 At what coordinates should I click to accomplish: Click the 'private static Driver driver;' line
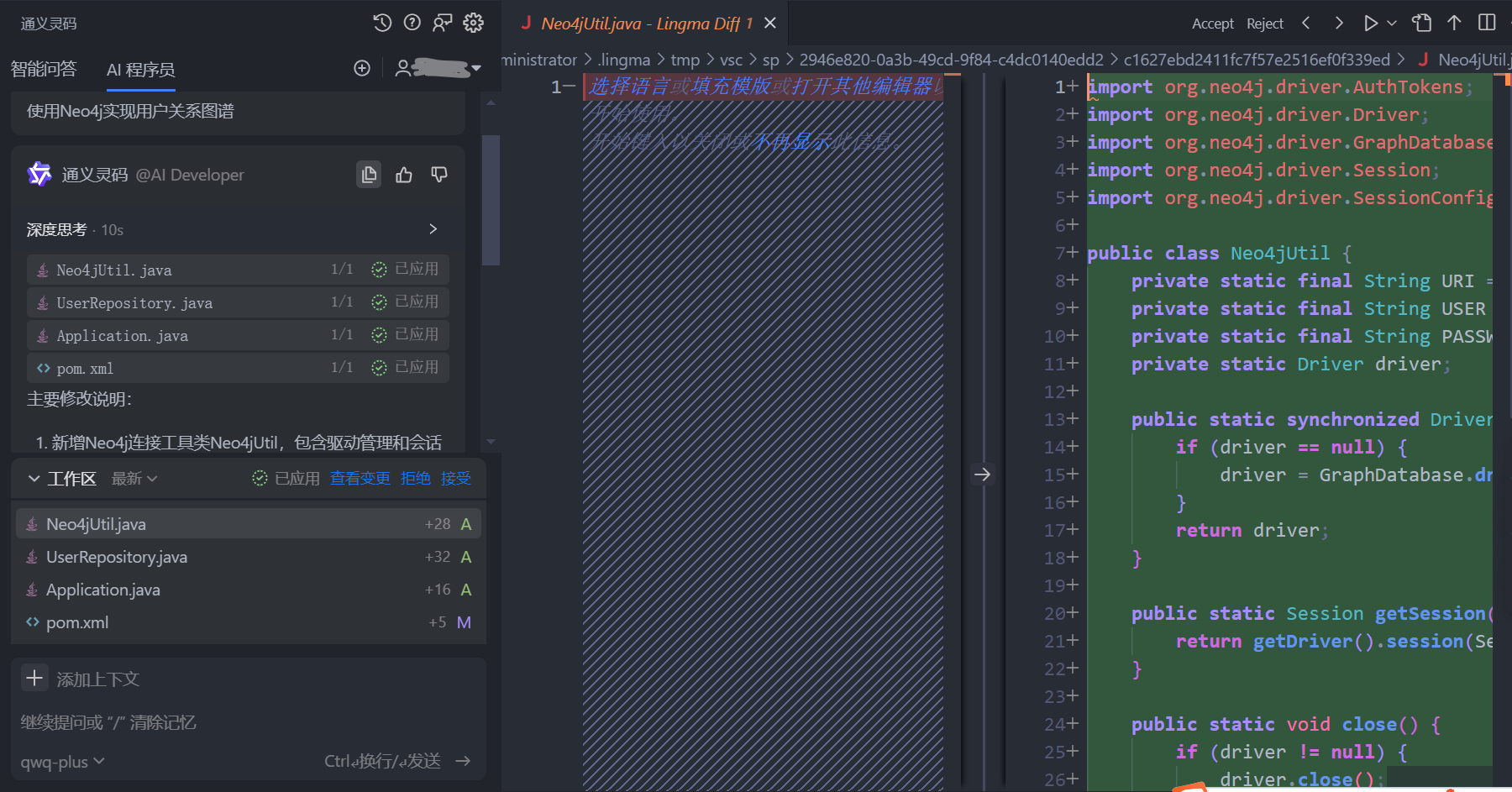[1290, 364]
